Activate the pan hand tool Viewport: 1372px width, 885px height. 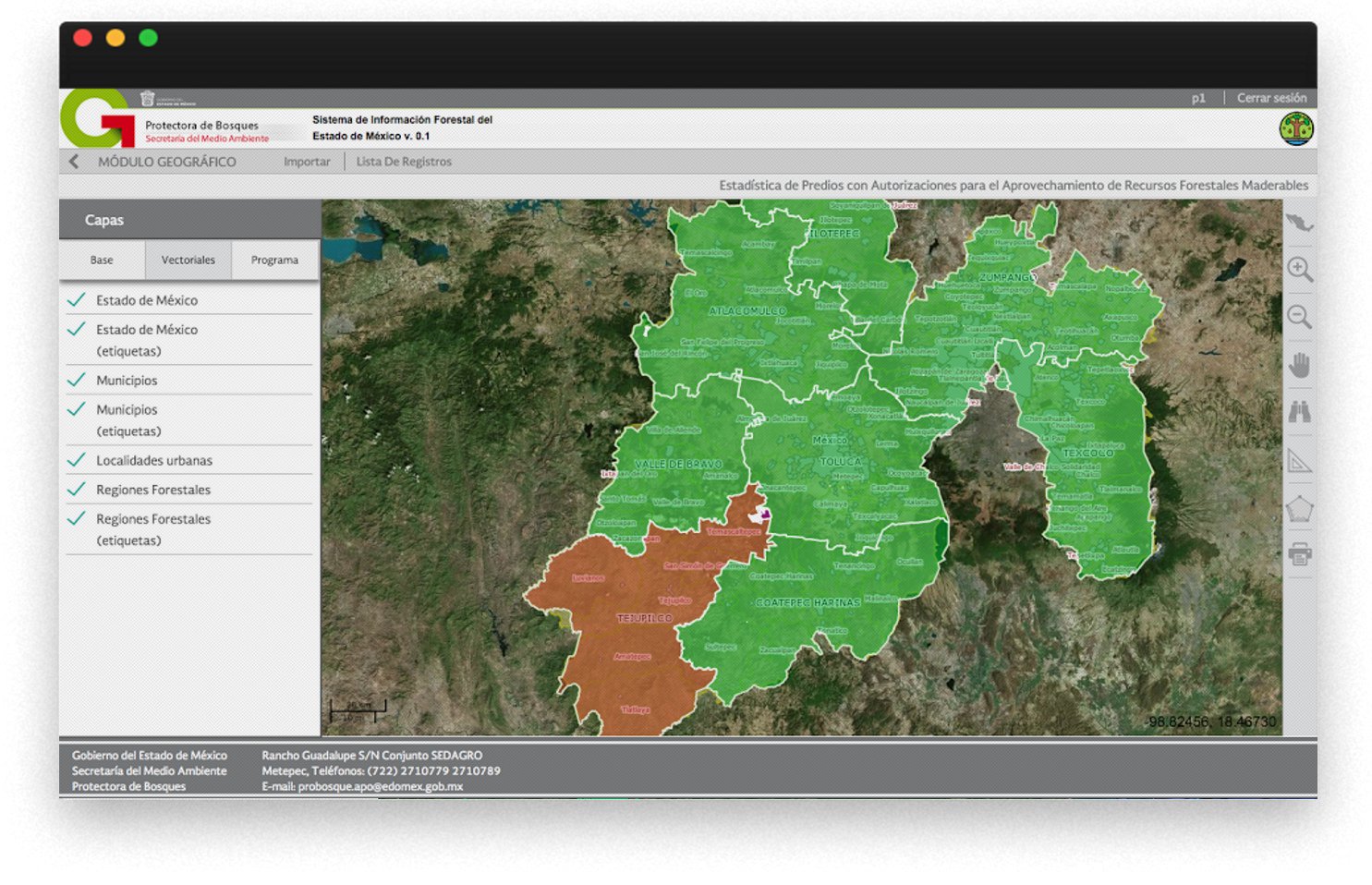click(x=1299, y=366)
